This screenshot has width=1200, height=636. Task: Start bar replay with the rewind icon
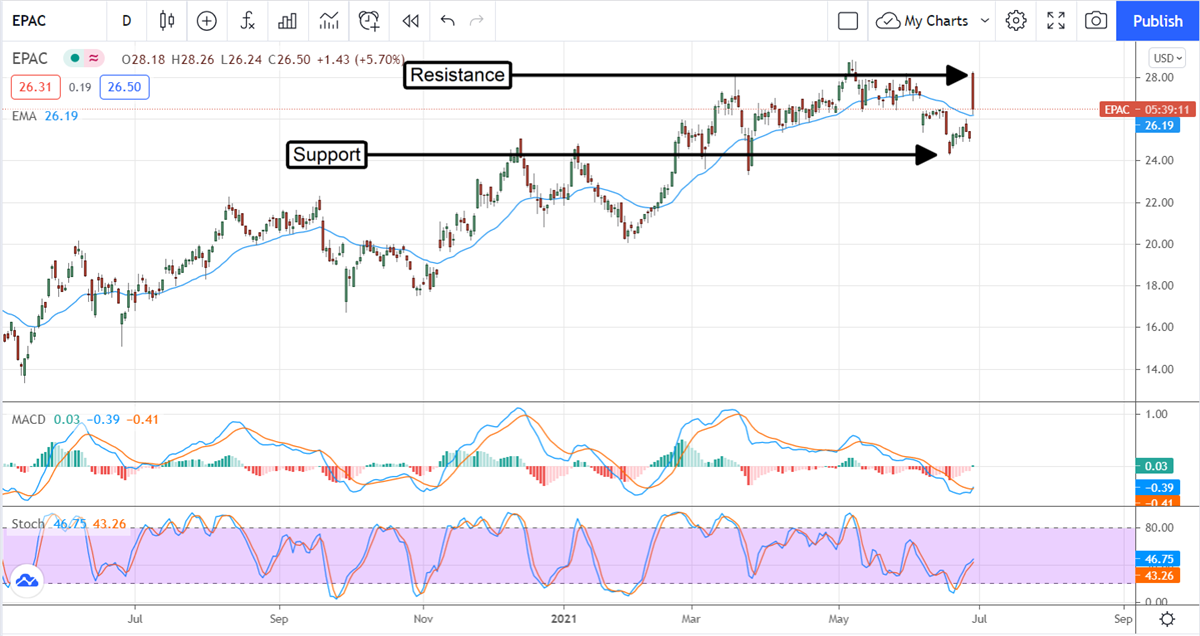click(x=410, y=20)
